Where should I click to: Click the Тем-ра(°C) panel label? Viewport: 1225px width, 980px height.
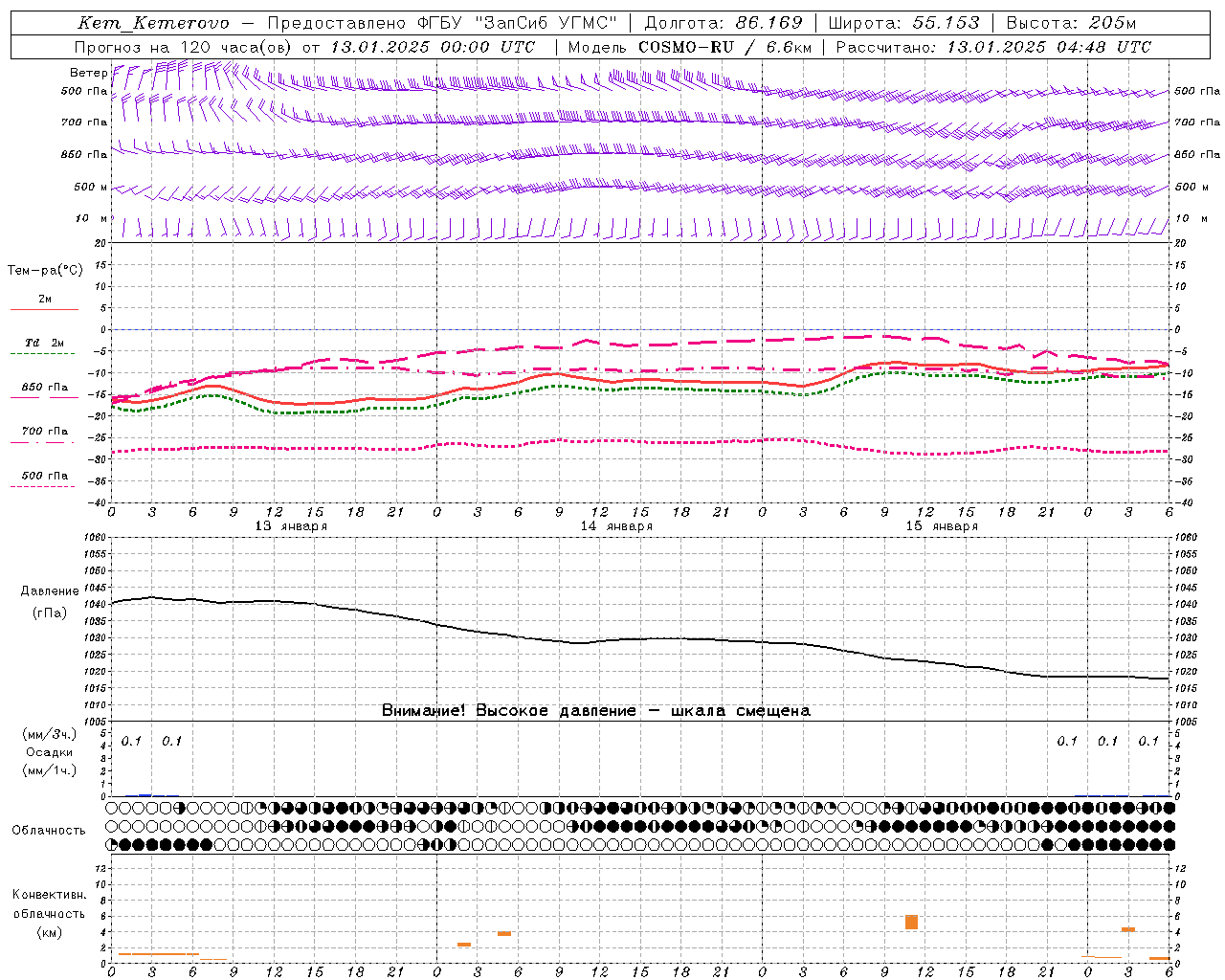(45, 270)
